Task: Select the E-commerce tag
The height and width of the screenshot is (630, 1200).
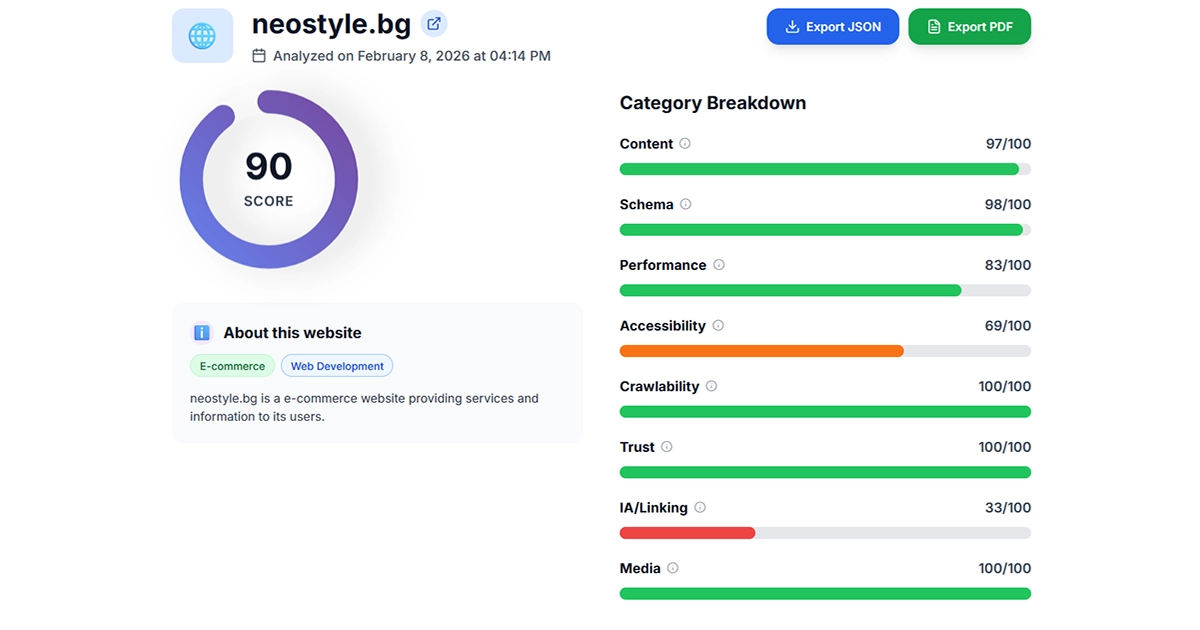Action: (232, 366)
